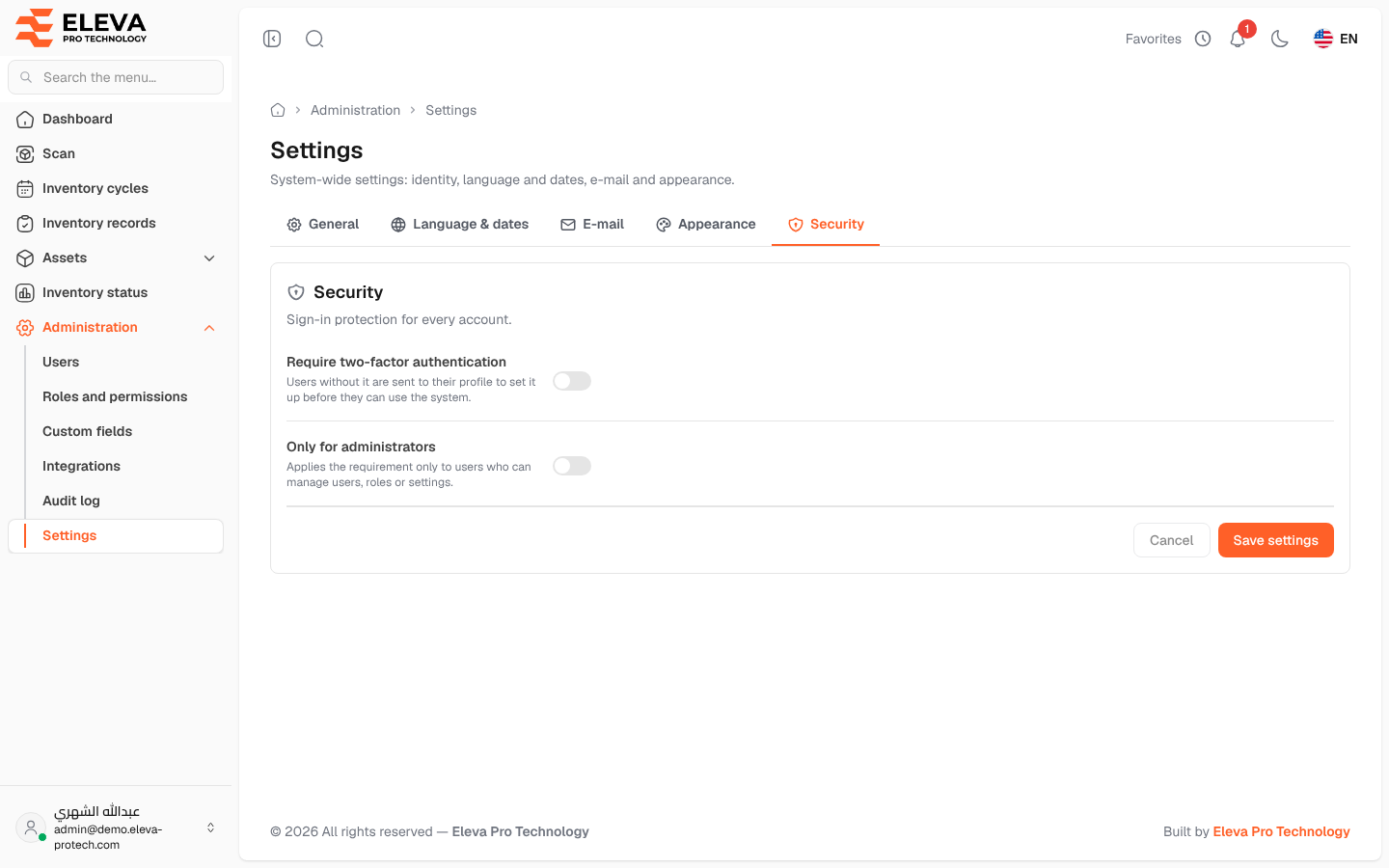Collapse the Administration menu chevron

tap(209, 328)
